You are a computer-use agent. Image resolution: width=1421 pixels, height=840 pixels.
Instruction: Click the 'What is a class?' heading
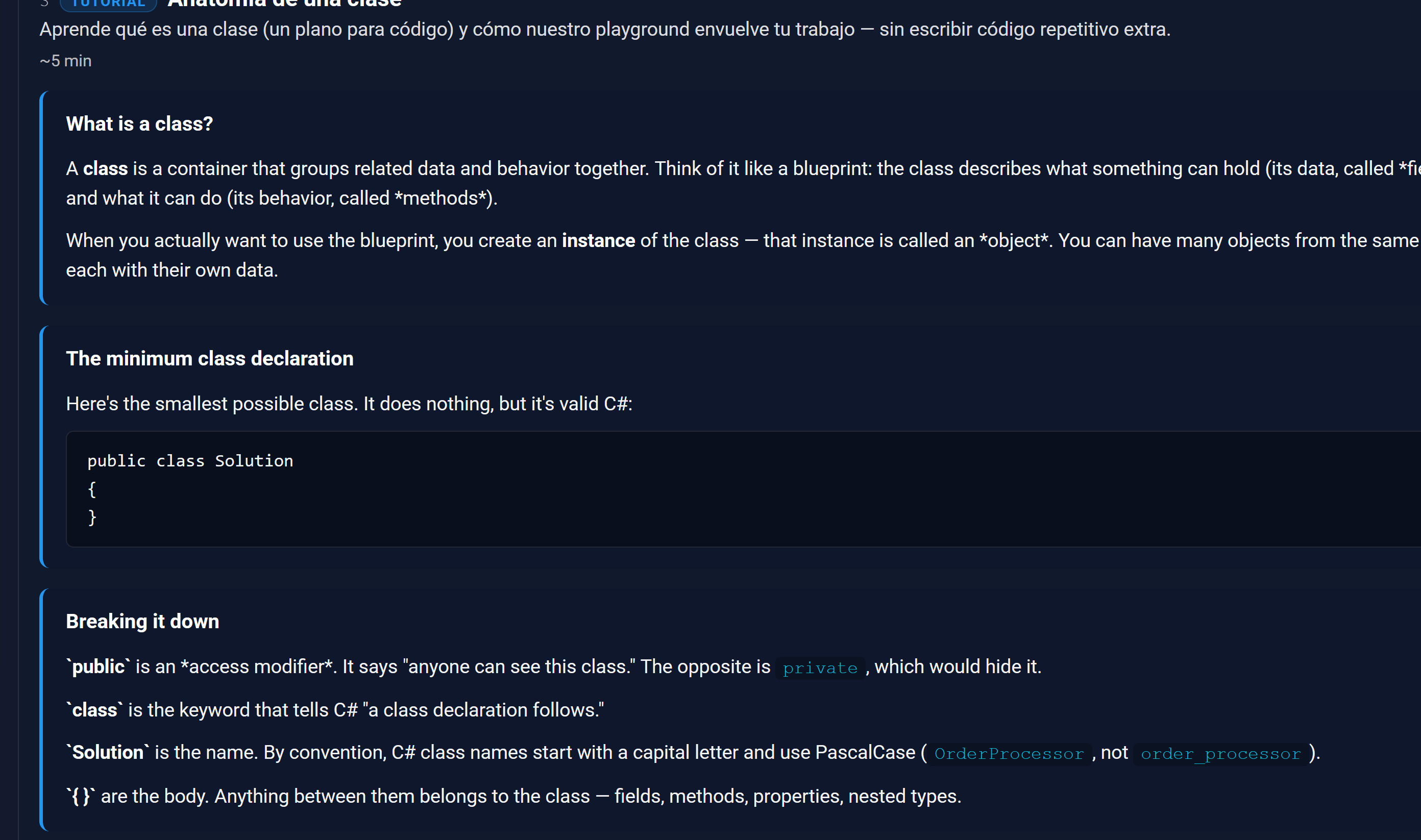[x=139, y=123]
